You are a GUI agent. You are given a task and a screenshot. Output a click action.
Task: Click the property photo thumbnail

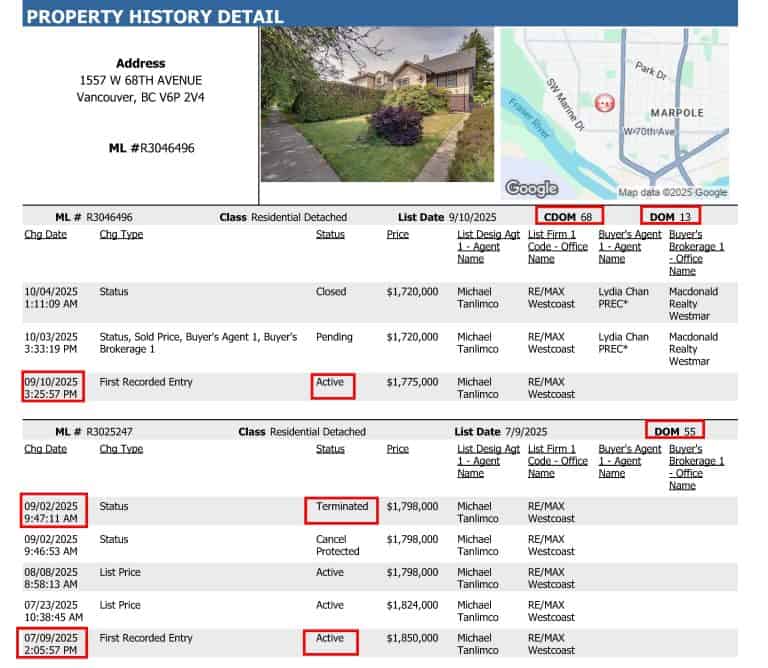coord(377,104)
